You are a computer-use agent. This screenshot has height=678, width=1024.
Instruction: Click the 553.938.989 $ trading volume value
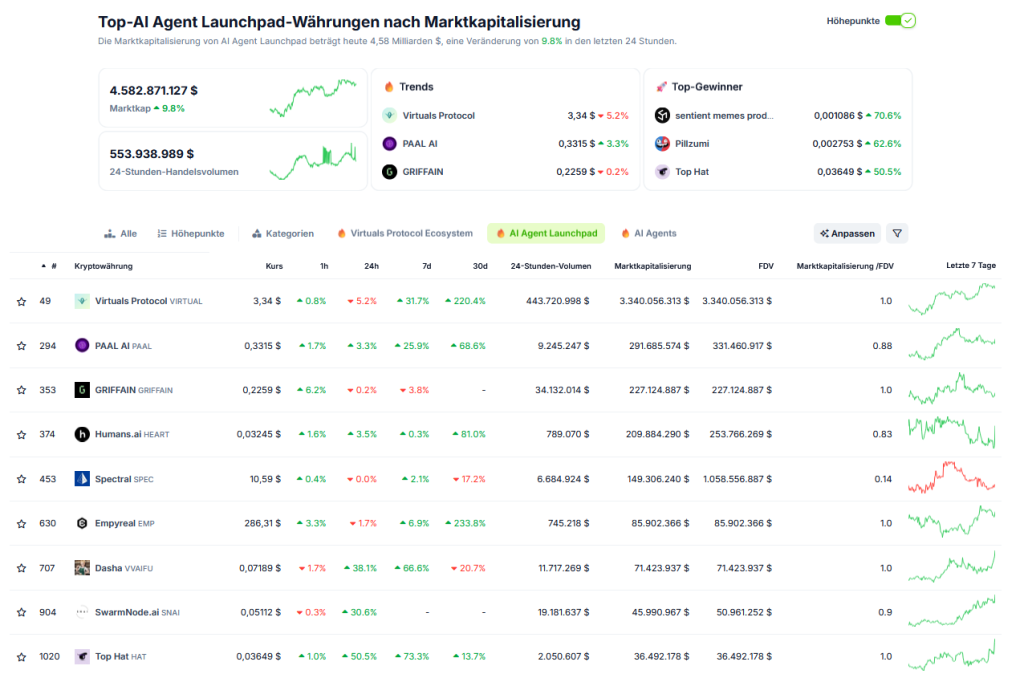pos(152,154)
